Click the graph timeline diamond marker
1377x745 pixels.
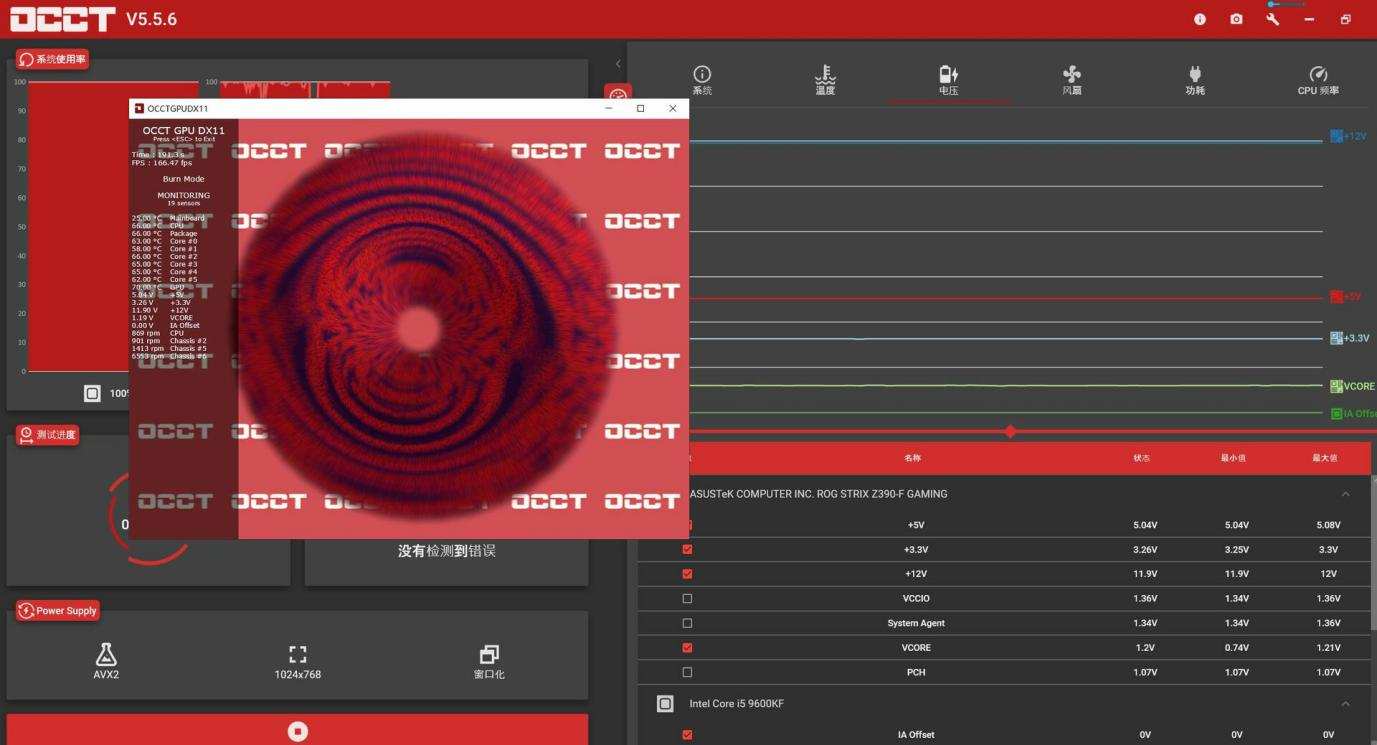[1010, 431]
